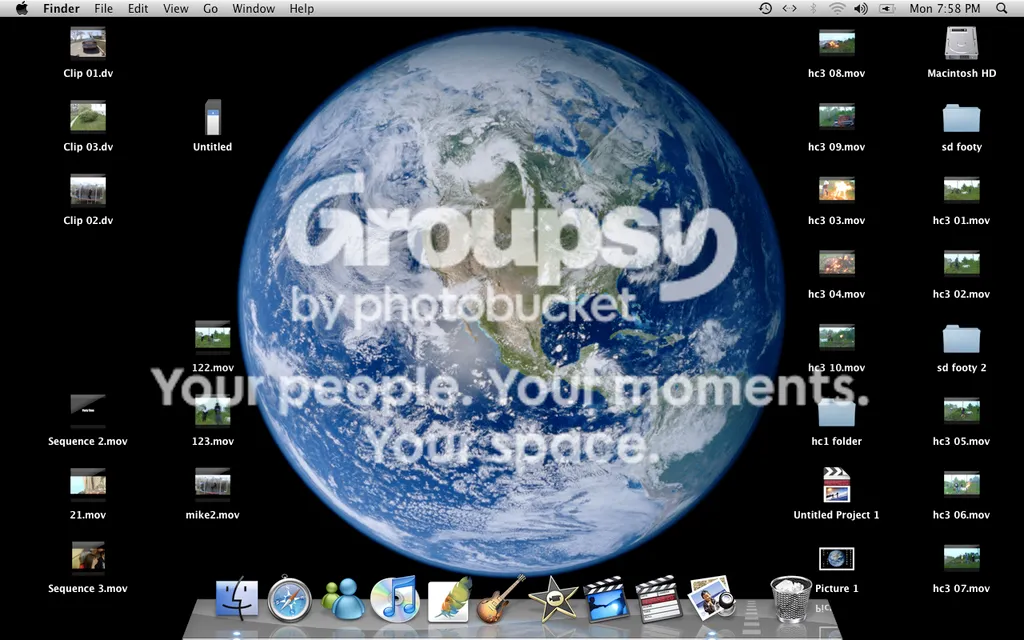
Task: Open the File menu
Action: point(103,8)
